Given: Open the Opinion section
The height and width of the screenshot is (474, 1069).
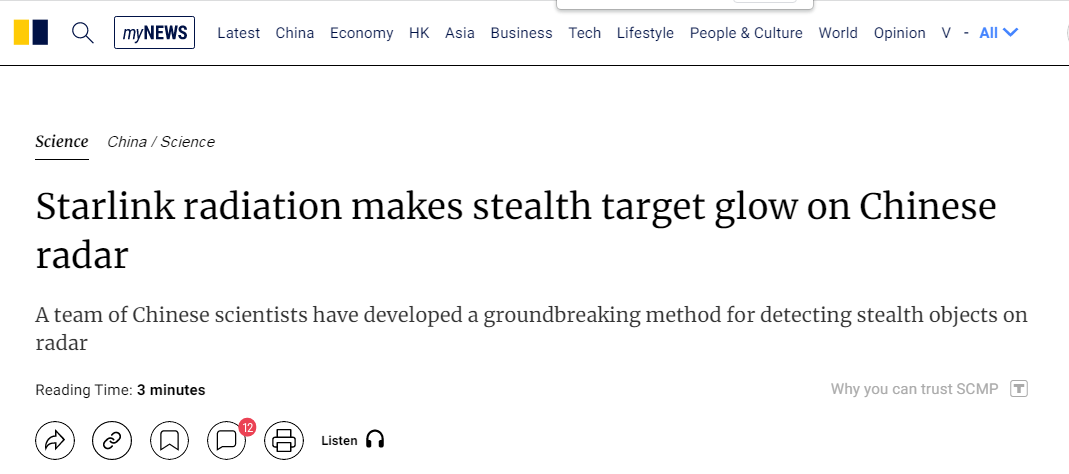Looking at the screenshot, I should click(899, 33).
